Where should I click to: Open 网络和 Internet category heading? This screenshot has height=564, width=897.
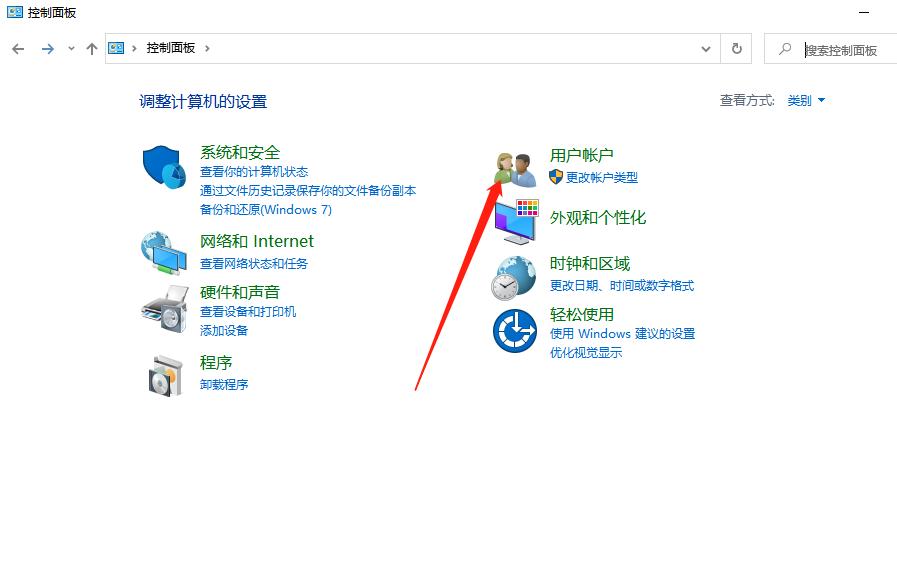click(x=256, y=241)
